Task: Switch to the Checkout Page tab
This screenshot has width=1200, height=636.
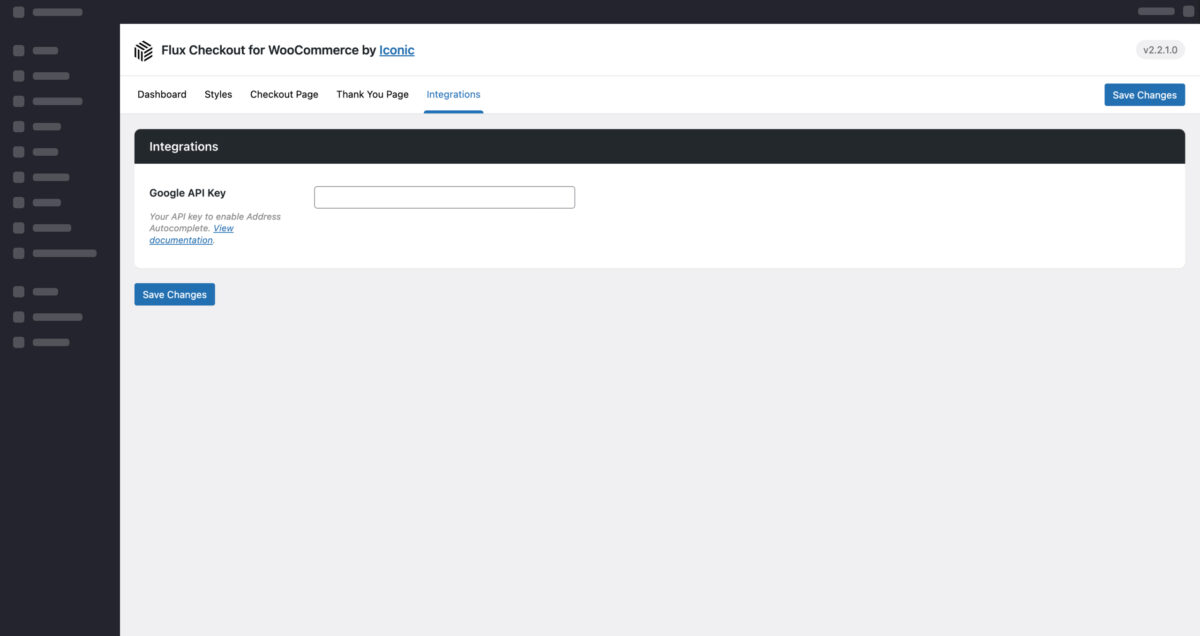Action: pos(284,94)
